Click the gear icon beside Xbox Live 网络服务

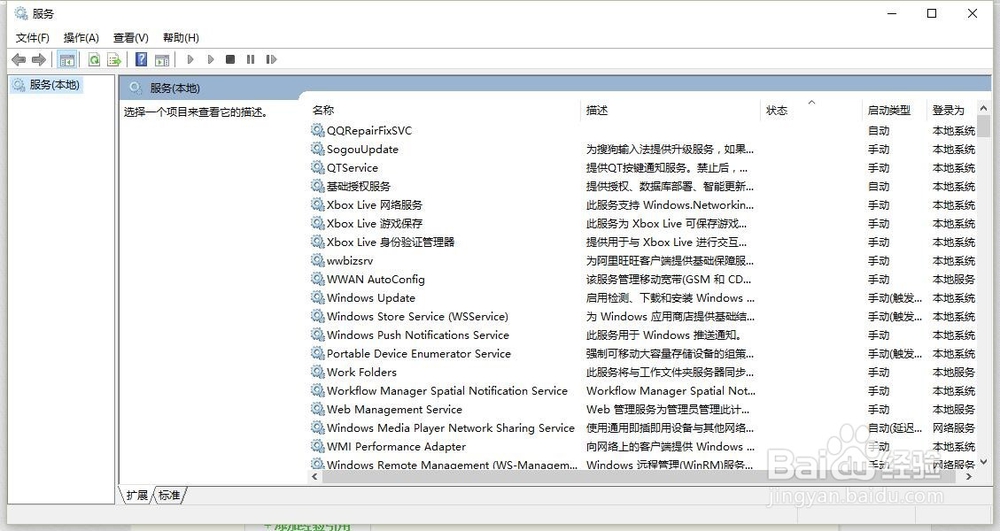(318, 204)
